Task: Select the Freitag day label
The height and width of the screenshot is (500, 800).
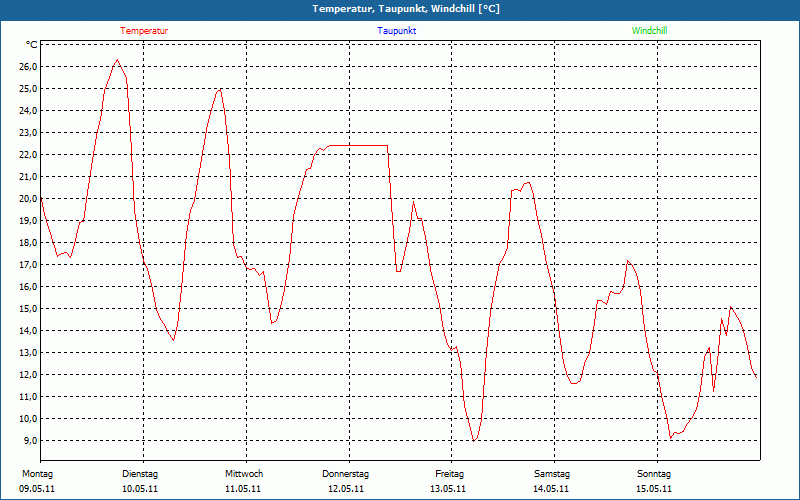Action: pos(449,474)
